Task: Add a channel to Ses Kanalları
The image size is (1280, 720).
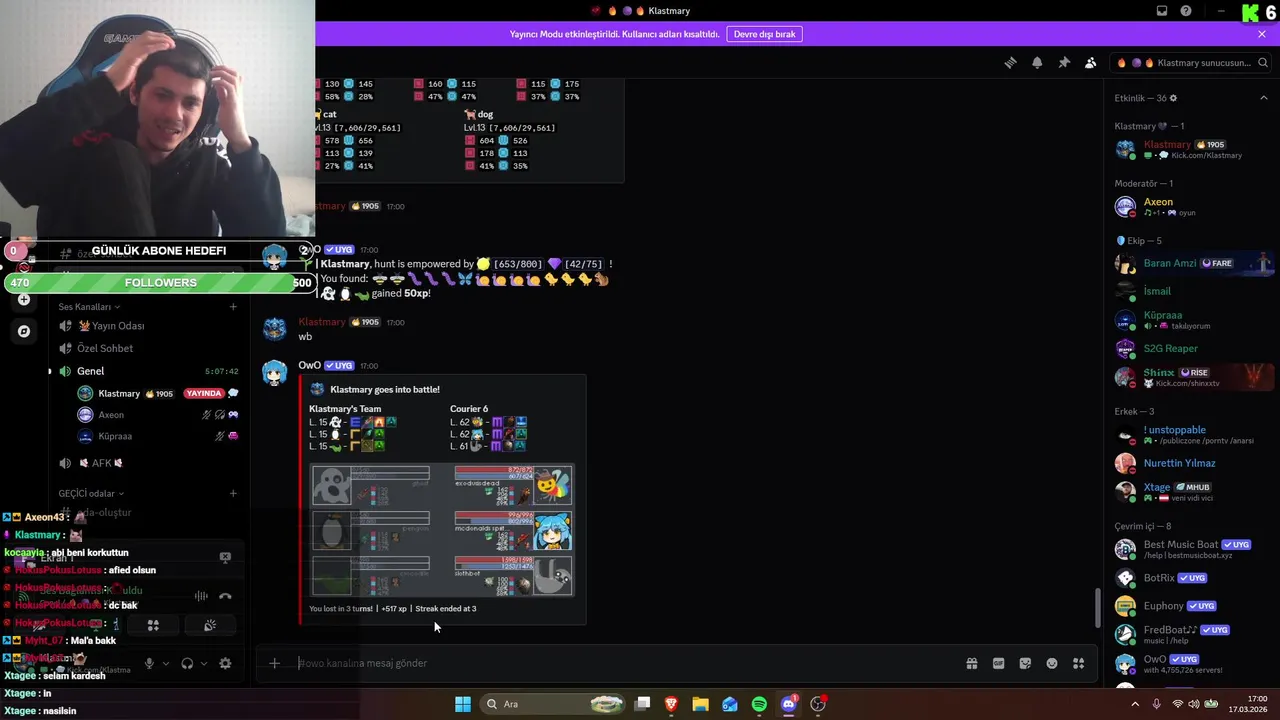Action: coord(233,307)
